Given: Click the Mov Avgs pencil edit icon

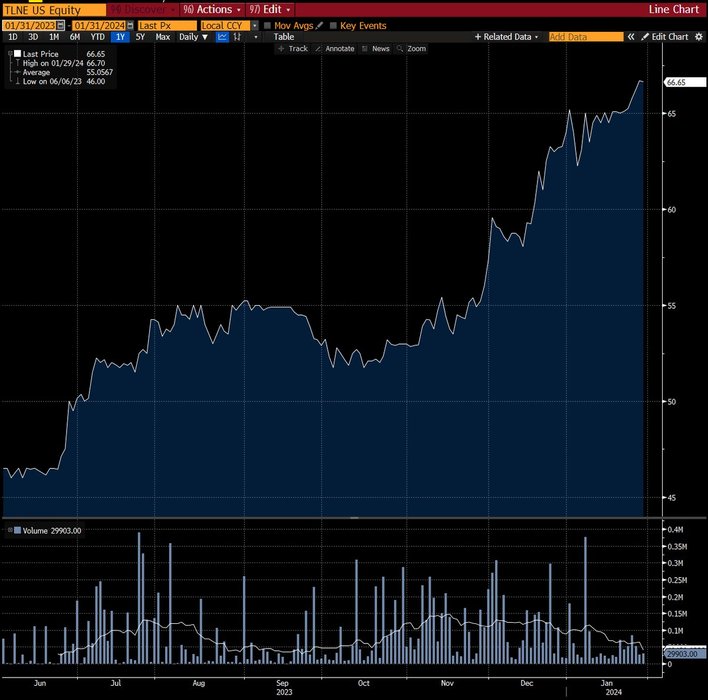Looking at the screenshot, I should [x=319, y=25].
